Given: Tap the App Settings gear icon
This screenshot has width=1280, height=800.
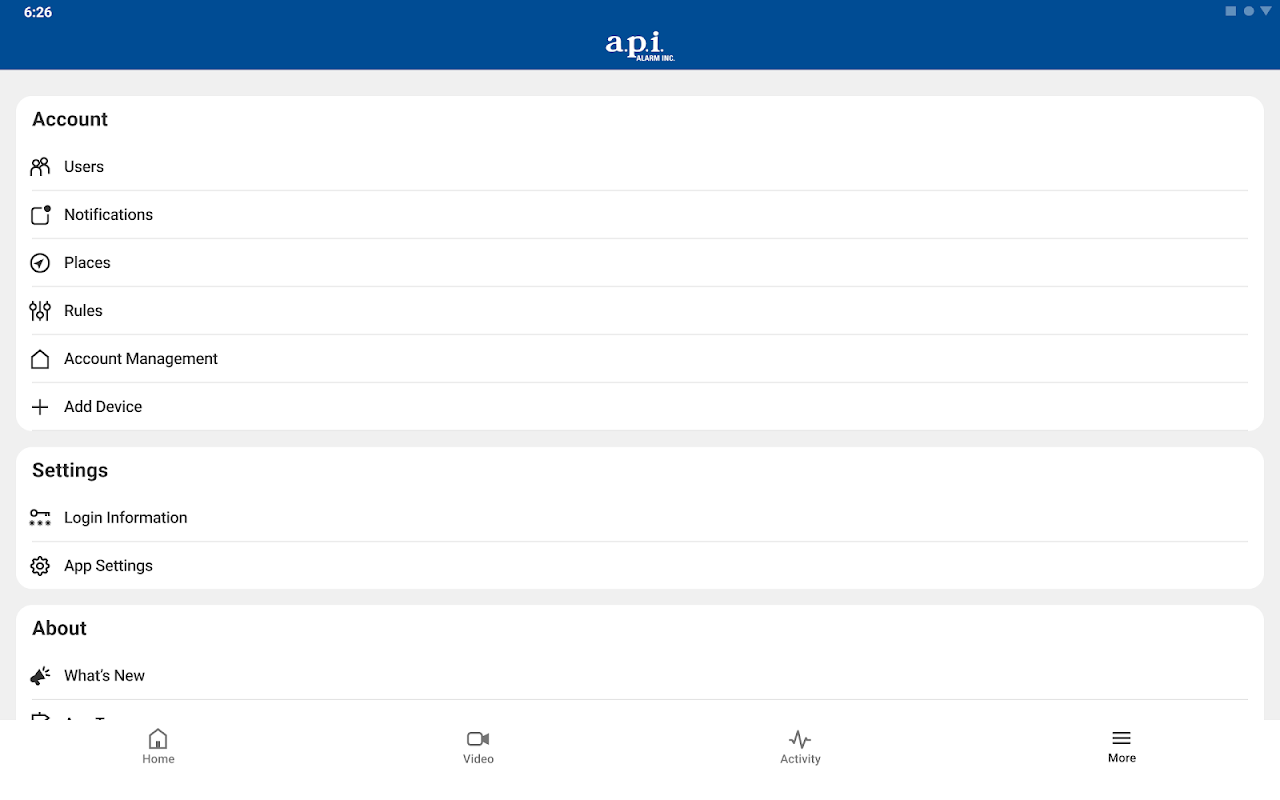Looking at the screenshot, I should point(40,566).
